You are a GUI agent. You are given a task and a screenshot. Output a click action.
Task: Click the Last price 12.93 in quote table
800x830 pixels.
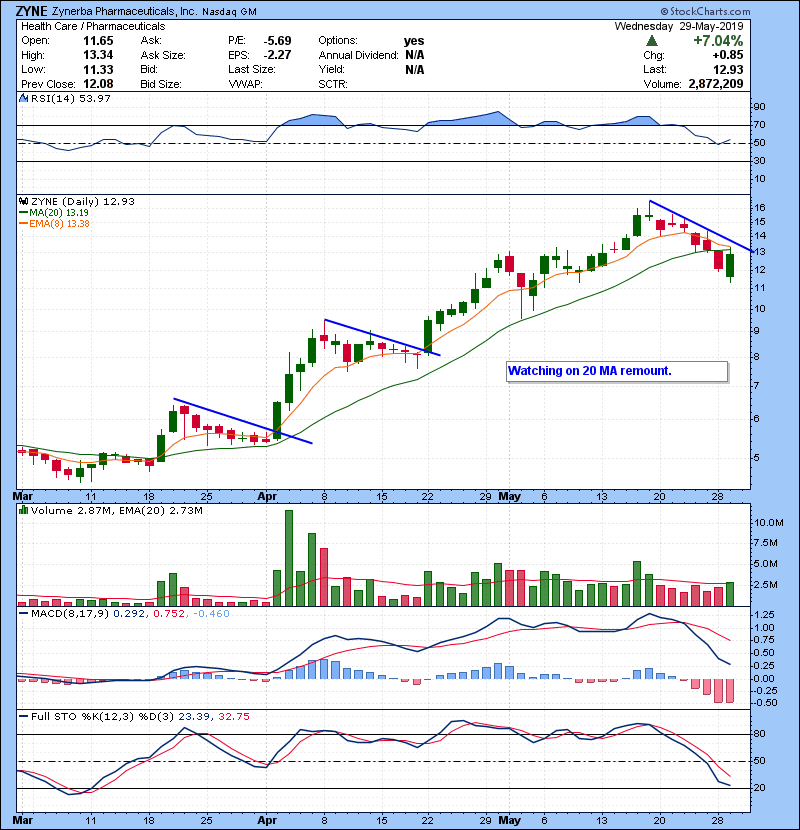[x=728, y=69]
